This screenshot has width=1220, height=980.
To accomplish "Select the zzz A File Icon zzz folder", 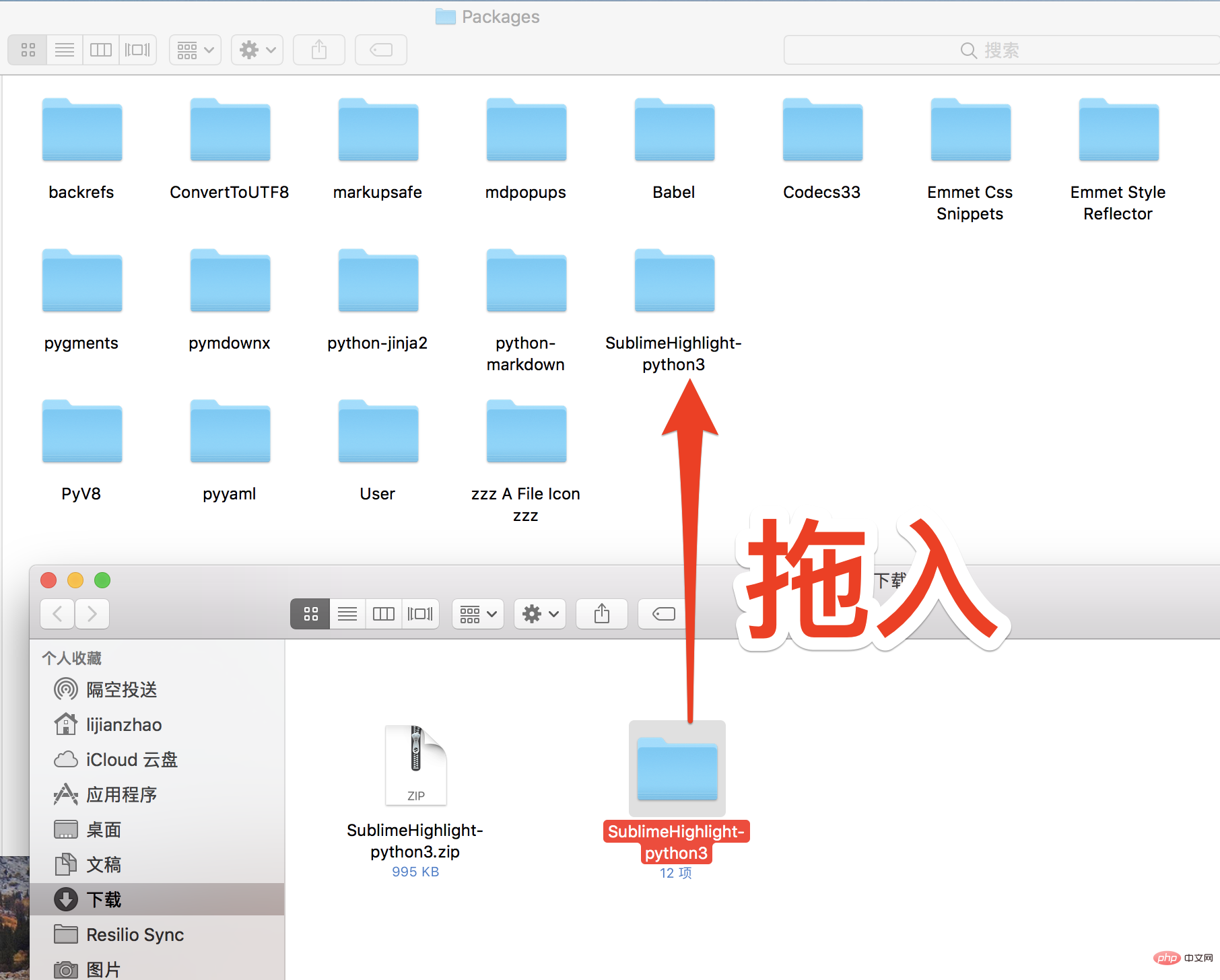I will point(527,431).
